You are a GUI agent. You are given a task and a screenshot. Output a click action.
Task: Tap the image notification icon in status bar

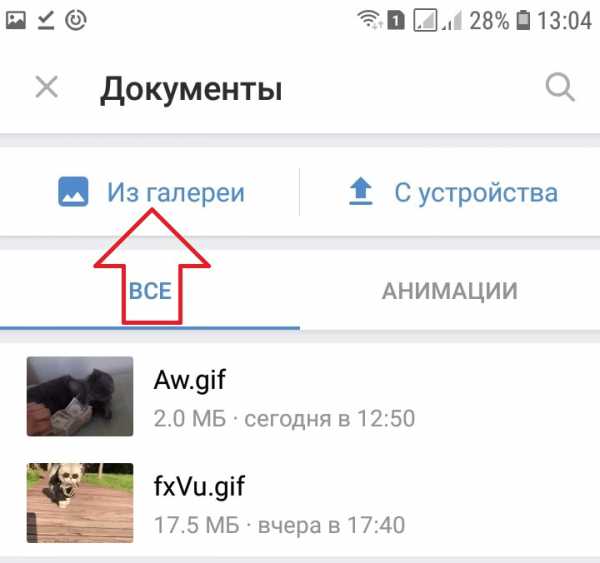[x=16, y=20]
